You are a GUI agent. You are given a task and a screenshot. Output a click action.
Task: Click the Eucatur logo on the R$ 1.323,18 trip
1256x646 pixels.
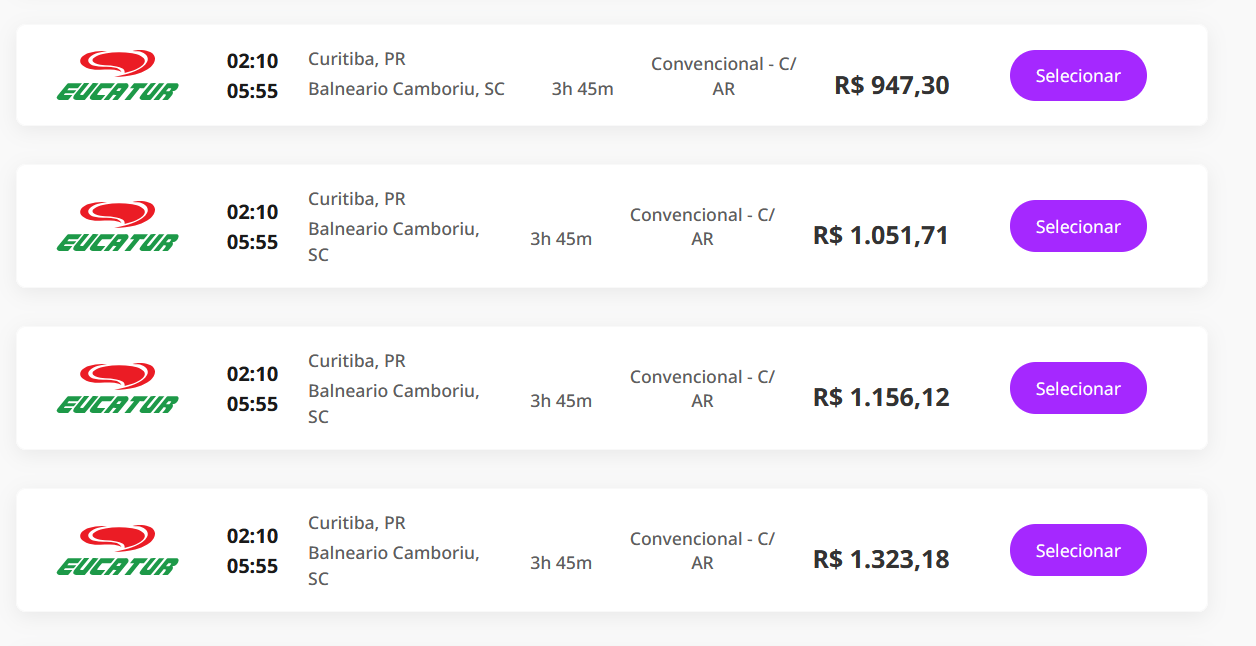click(x=117, y=551)
